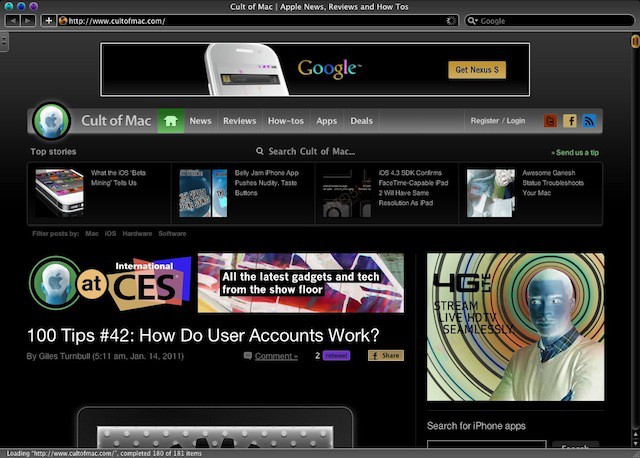The image size is (640, 458).
Task: Click the vertical scrollbar thumb
Action: pyautogui.click(x=635, y=41)
